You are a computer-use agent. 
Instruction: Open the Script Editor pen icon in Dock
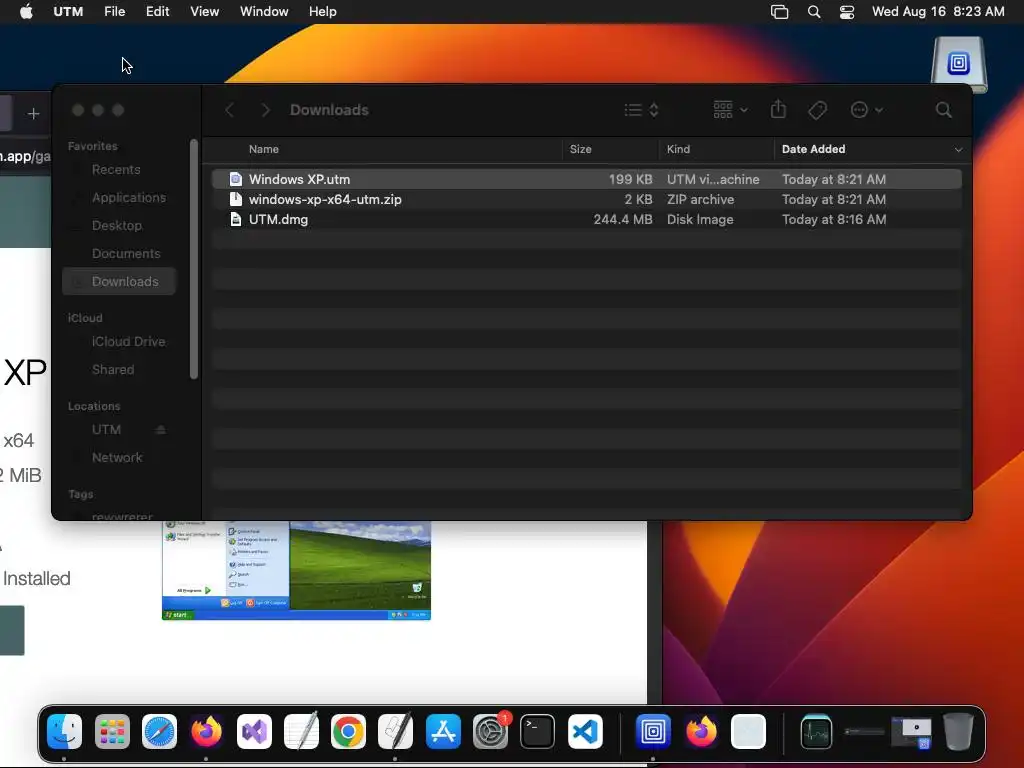(396, 731)
